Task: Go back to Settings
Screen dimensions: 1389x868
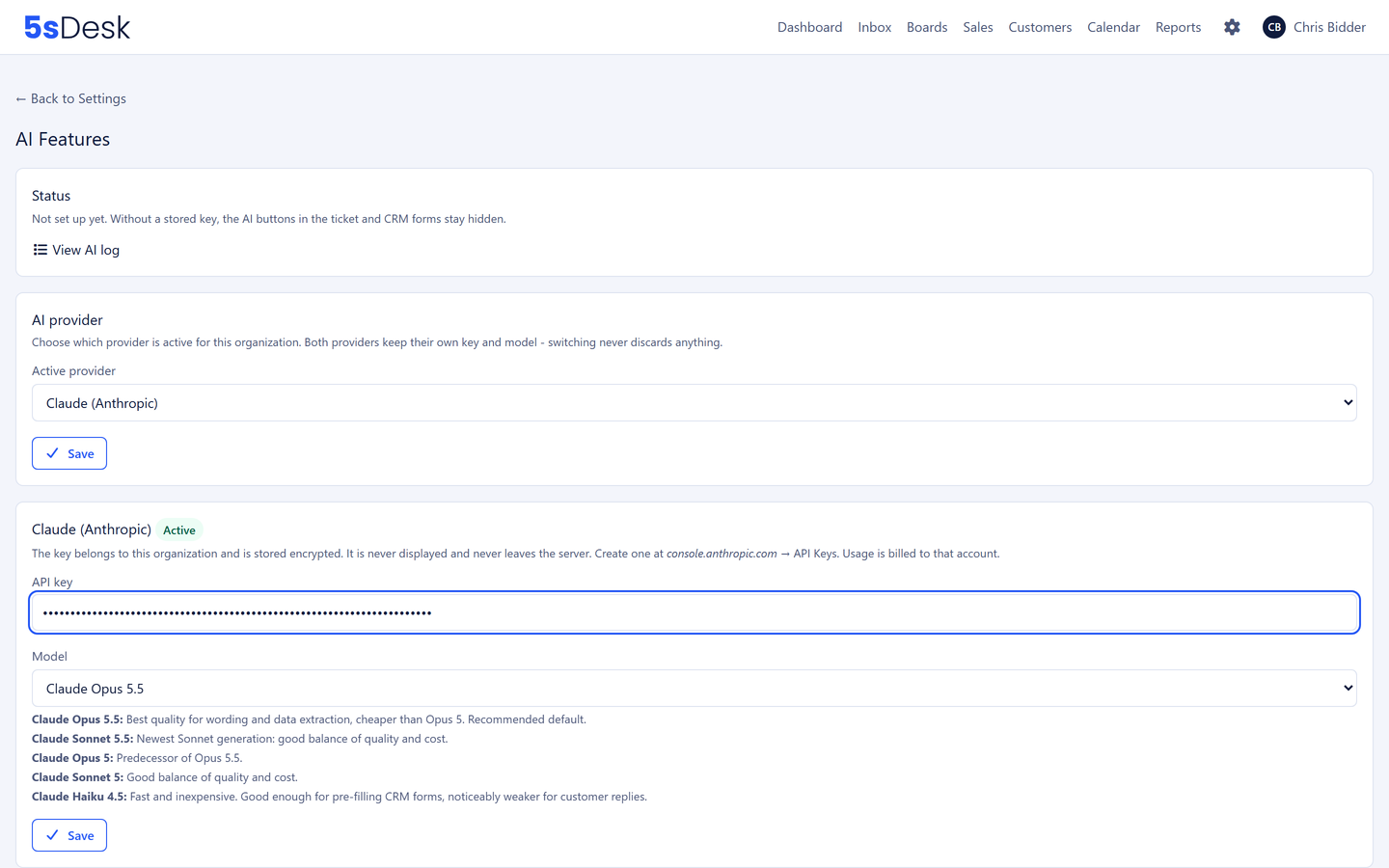Action: click(x=70, y=98)
